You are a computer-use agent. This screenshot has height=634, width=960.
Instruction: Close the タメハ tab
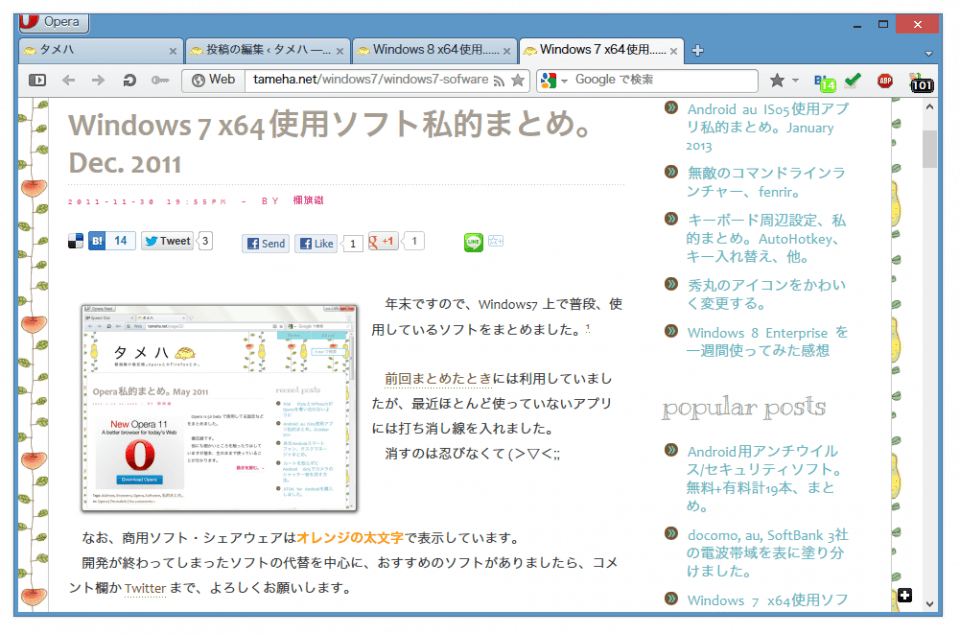point(173,51)
